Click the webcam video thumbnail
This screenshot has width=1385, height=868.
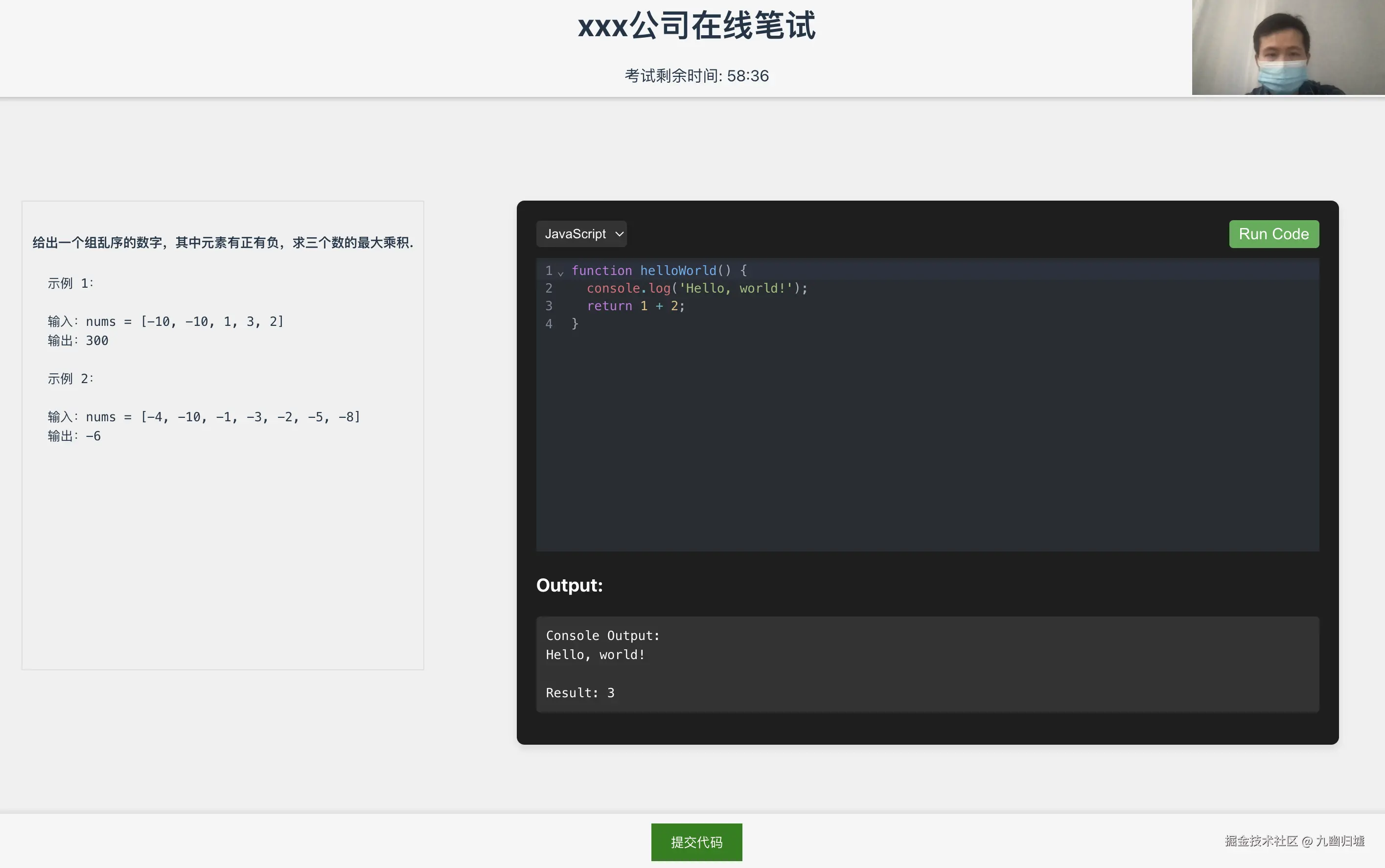coord(1288,47)
